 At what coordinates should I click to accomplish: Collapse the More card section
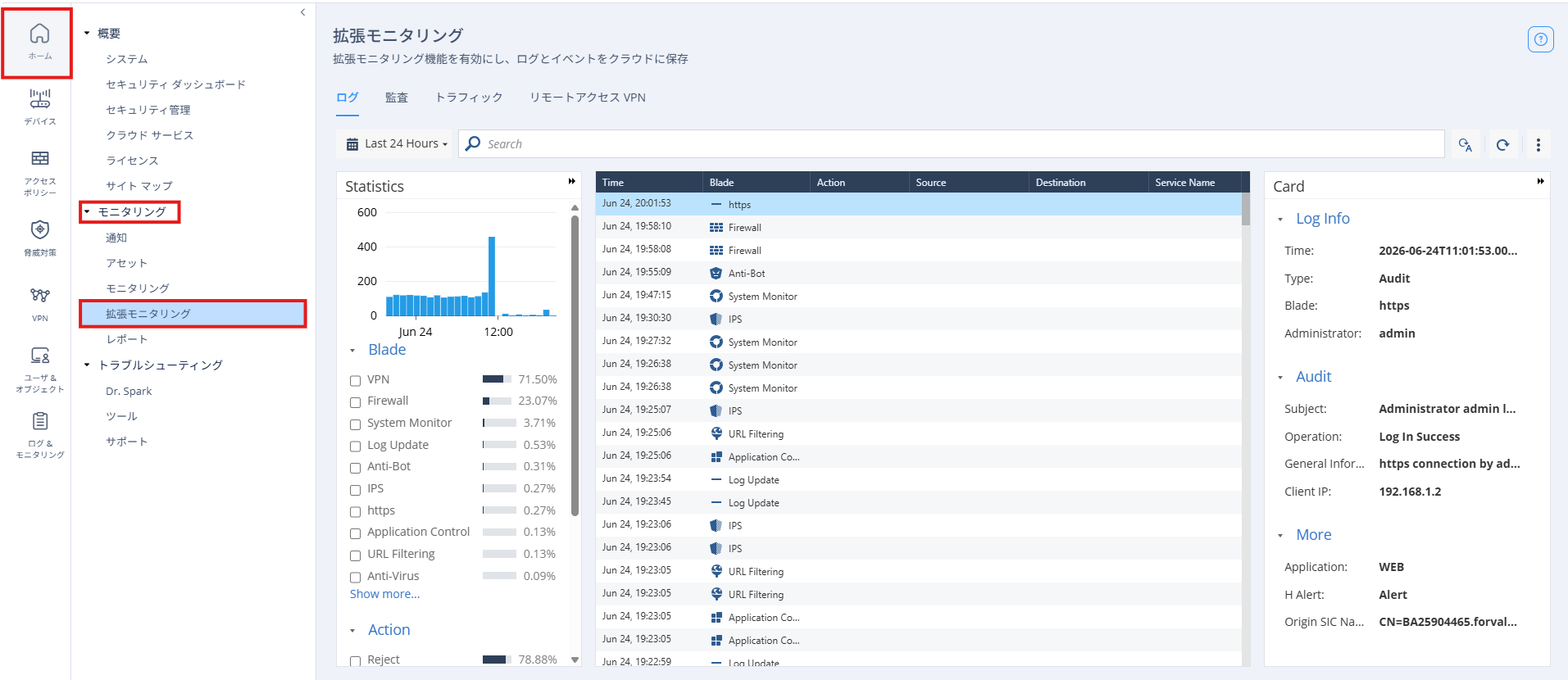click(x=1280, y=536)
